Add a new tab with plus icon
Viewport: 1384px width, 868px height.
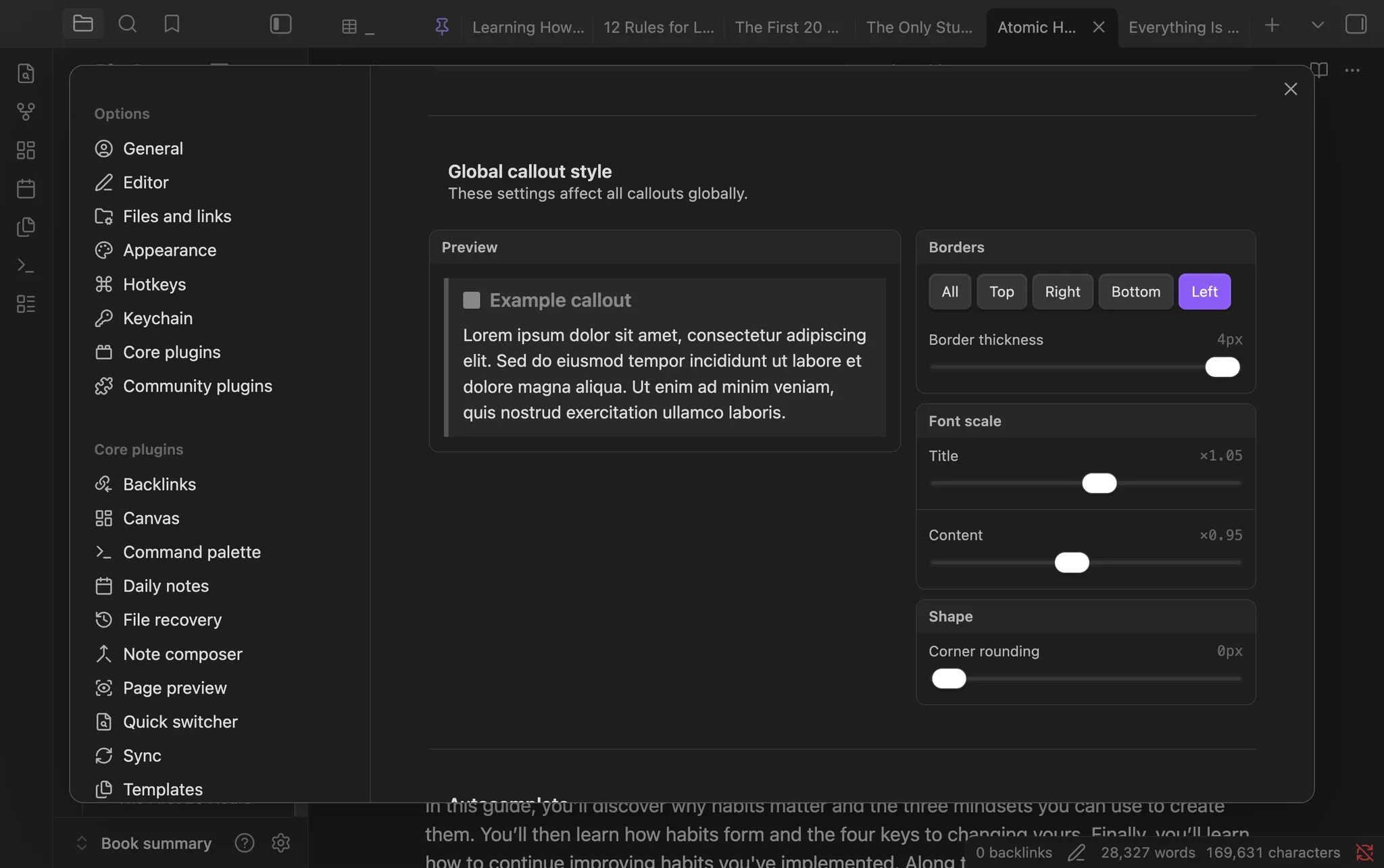click(x=1272, y=25)
